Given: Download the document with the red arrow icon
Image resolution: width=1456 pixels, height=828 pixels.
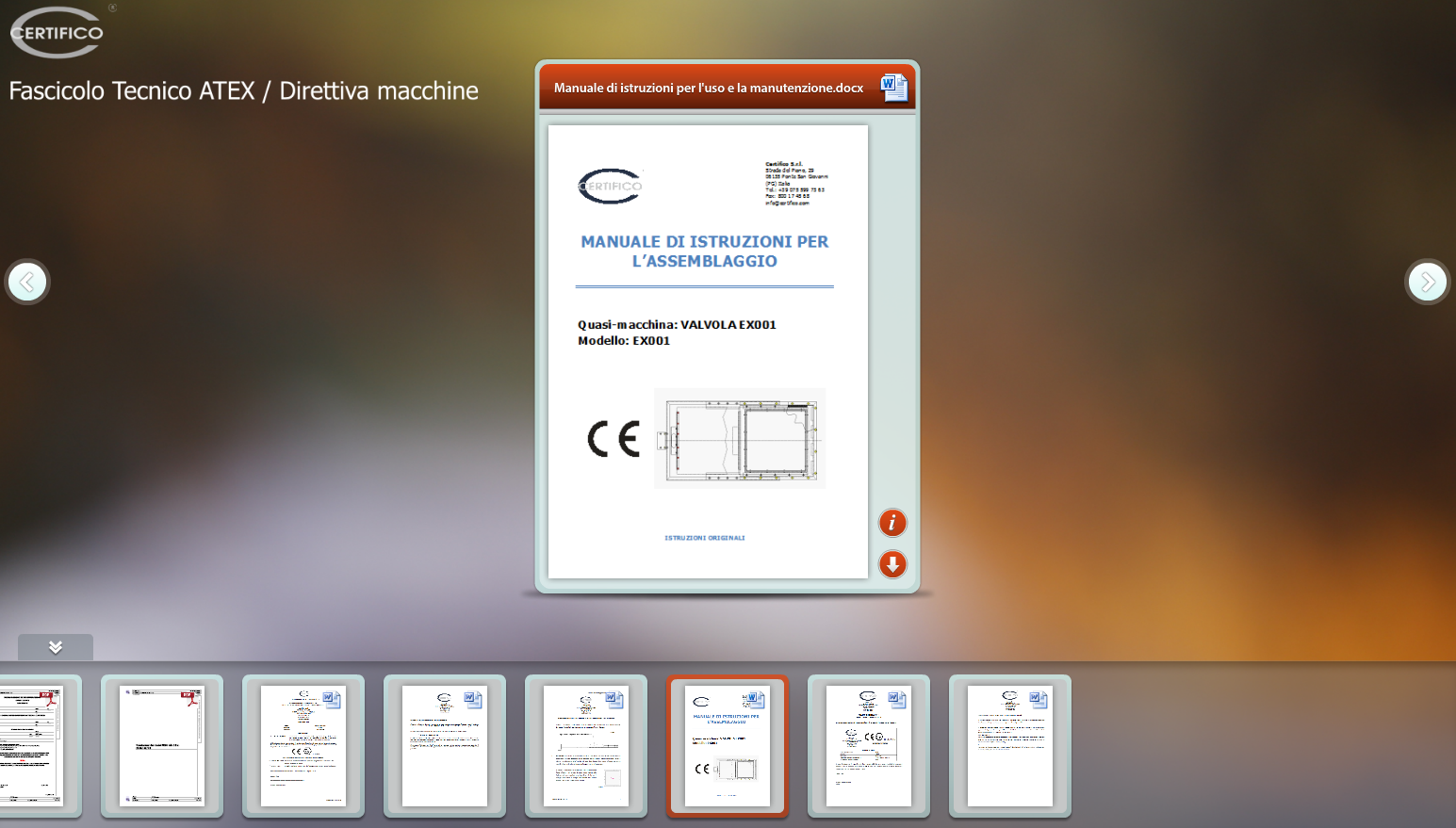Looking at the screenshot, I should [x=892, y=564].
